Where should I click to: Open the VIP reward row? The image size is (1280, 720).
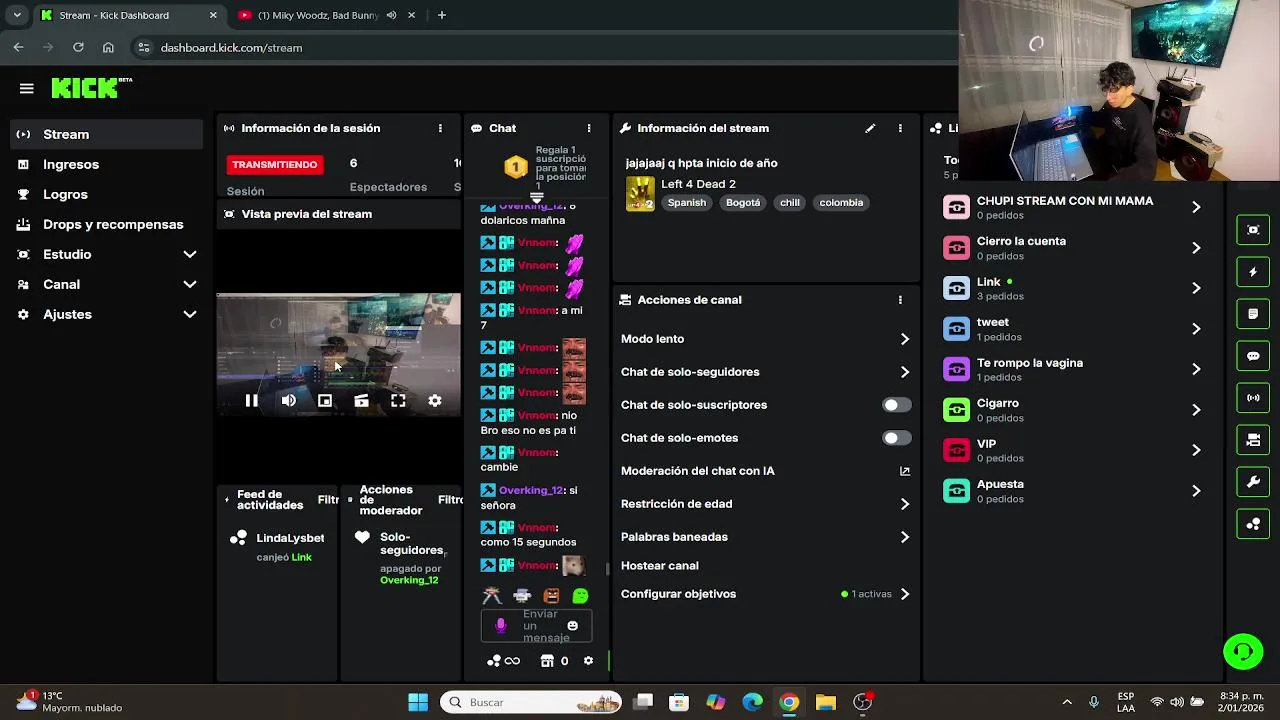click(1073, 450)
